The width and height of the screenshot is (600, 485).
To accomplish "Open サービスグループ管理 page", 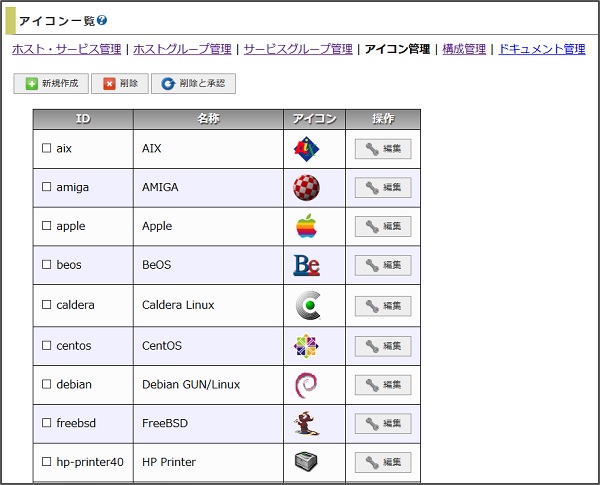I will (x=298, y=49).
